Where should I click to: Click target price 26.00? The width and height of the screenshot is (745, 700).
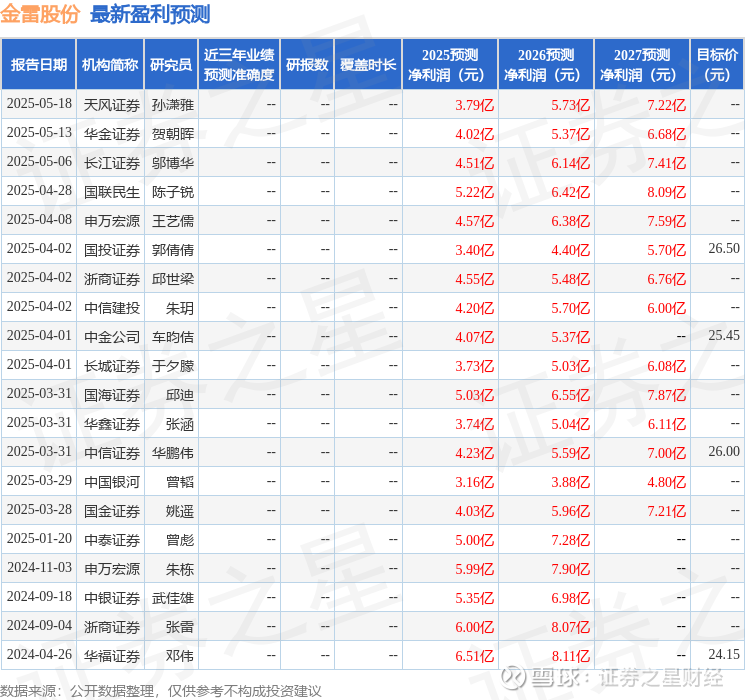[x=724, y=451]
